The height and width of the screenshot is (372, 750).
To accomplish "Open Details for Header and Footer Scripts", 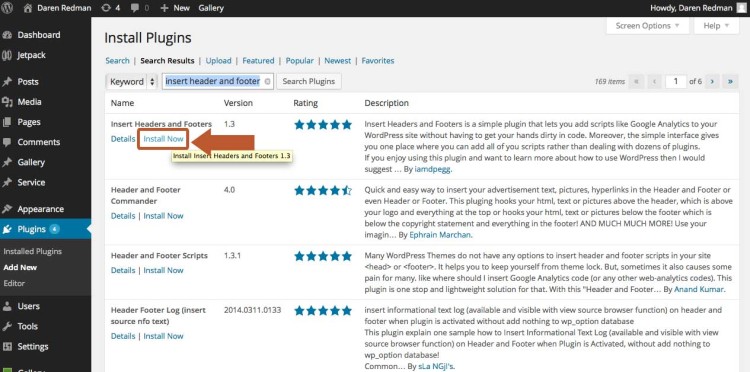I will click(123, 270).
